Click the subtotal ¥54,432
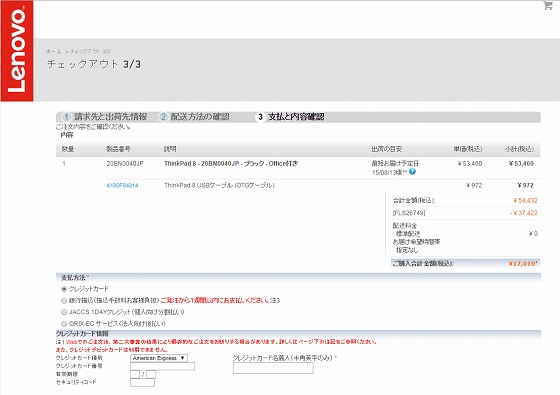 pyautogui.click(x=525, y=200)
